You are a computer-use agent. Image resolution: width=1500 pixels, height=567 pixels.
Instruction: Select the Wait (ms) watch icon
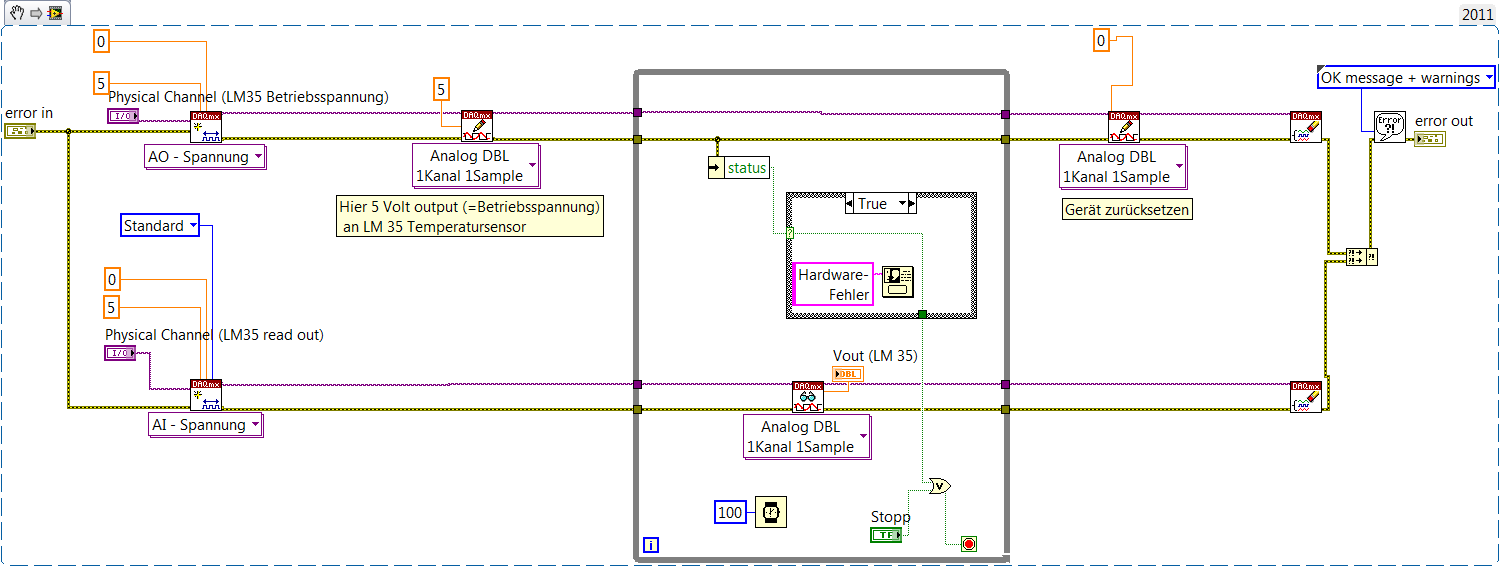tap(770, 511)
